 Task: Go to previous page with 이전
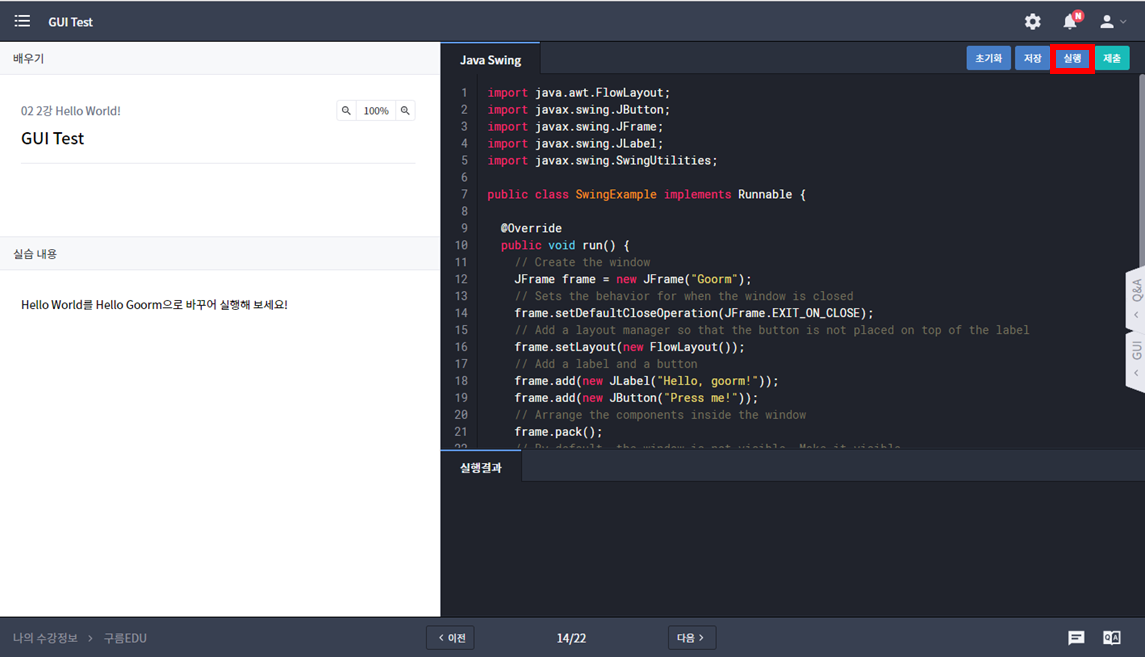coord(451,637)
